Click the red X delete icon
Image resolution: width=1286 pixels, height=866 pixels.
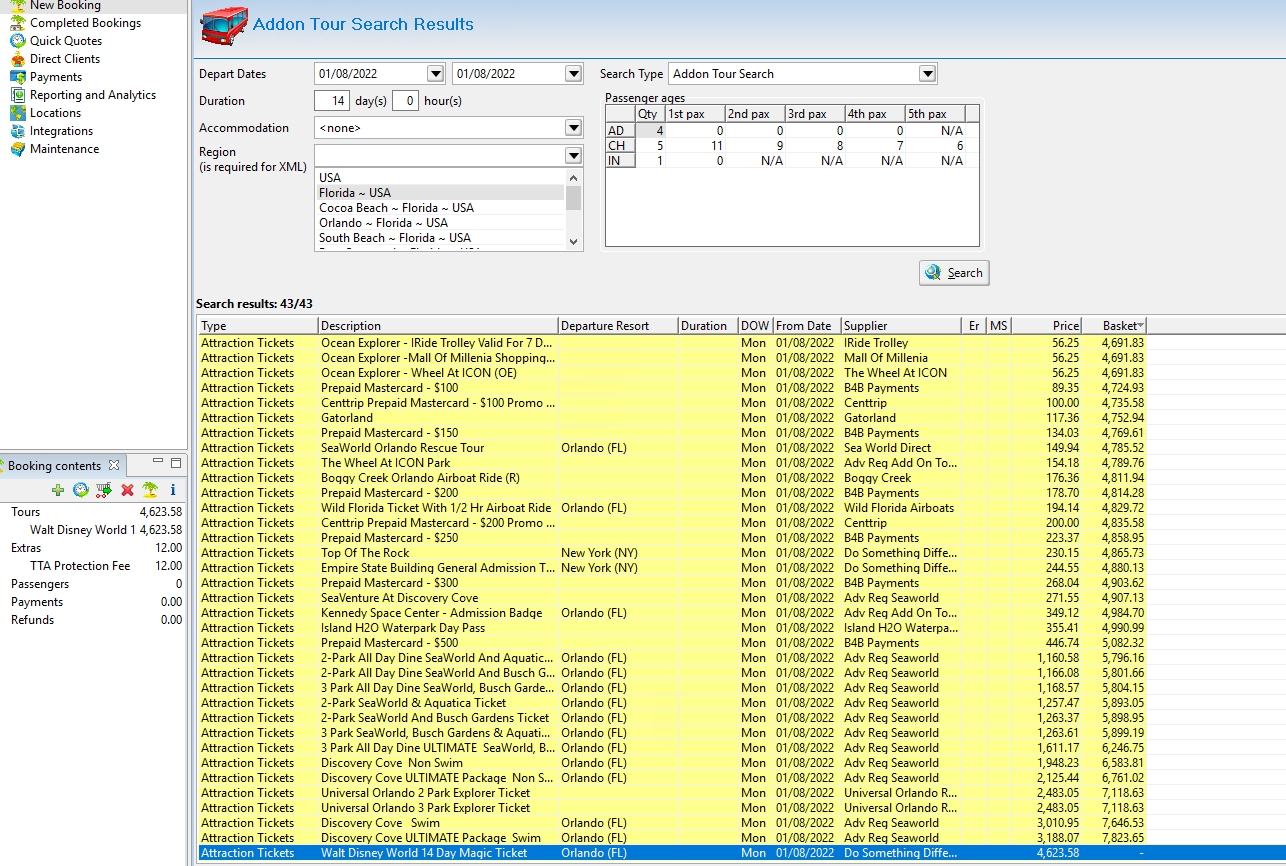tap(127, 490)
